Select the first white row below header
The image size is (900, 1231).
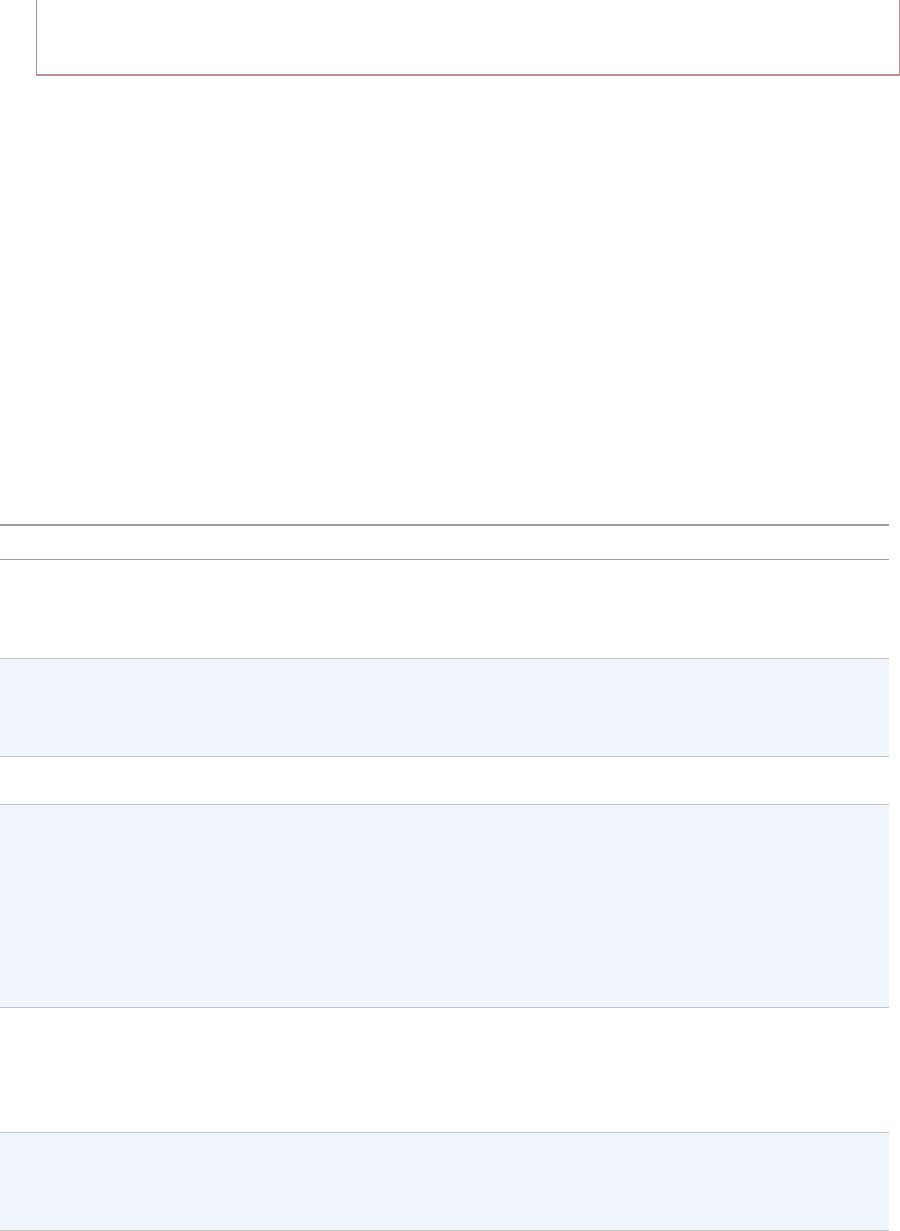coord(444,608)
